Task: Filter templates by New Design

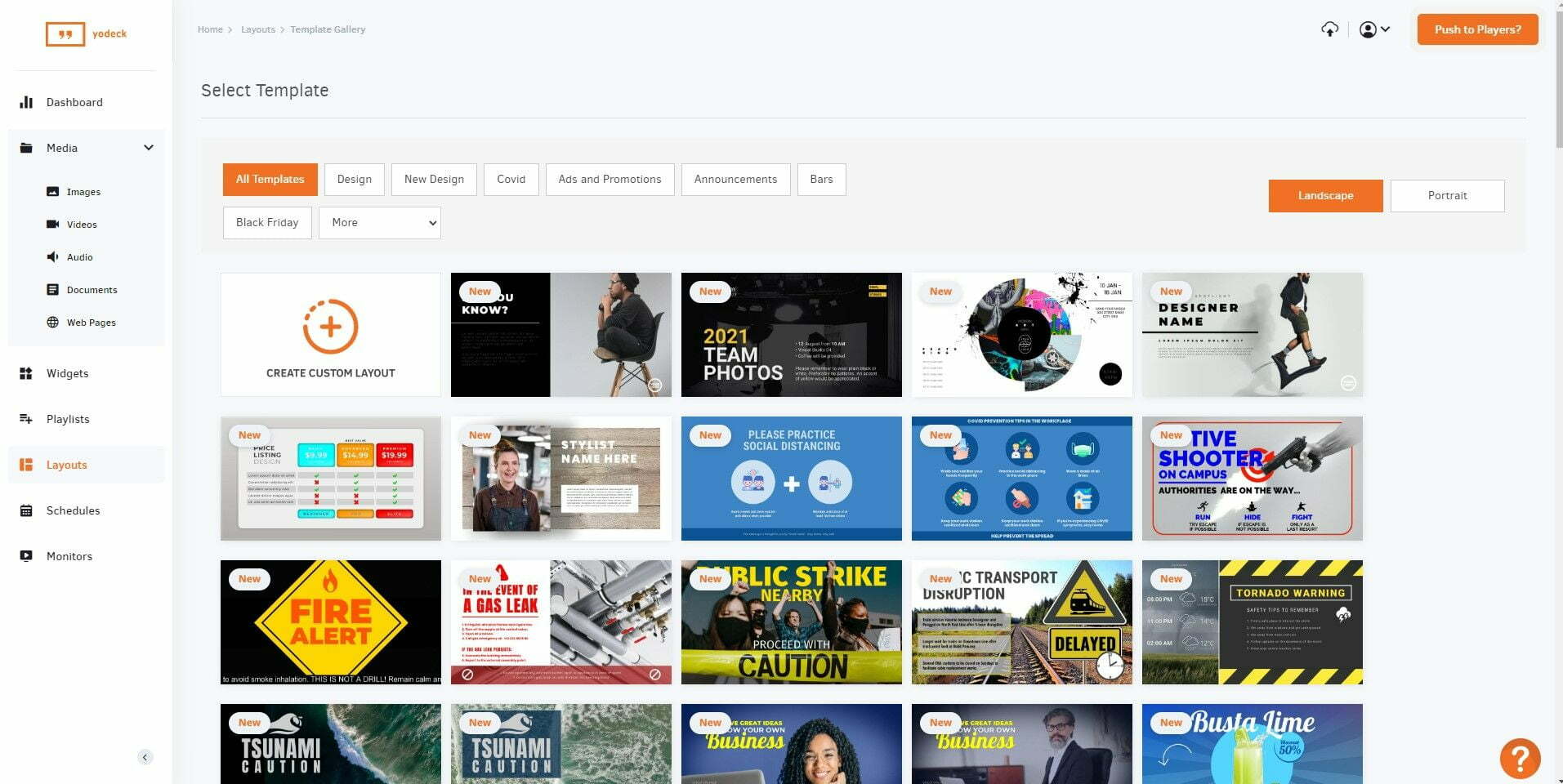Action: point(434,180)
